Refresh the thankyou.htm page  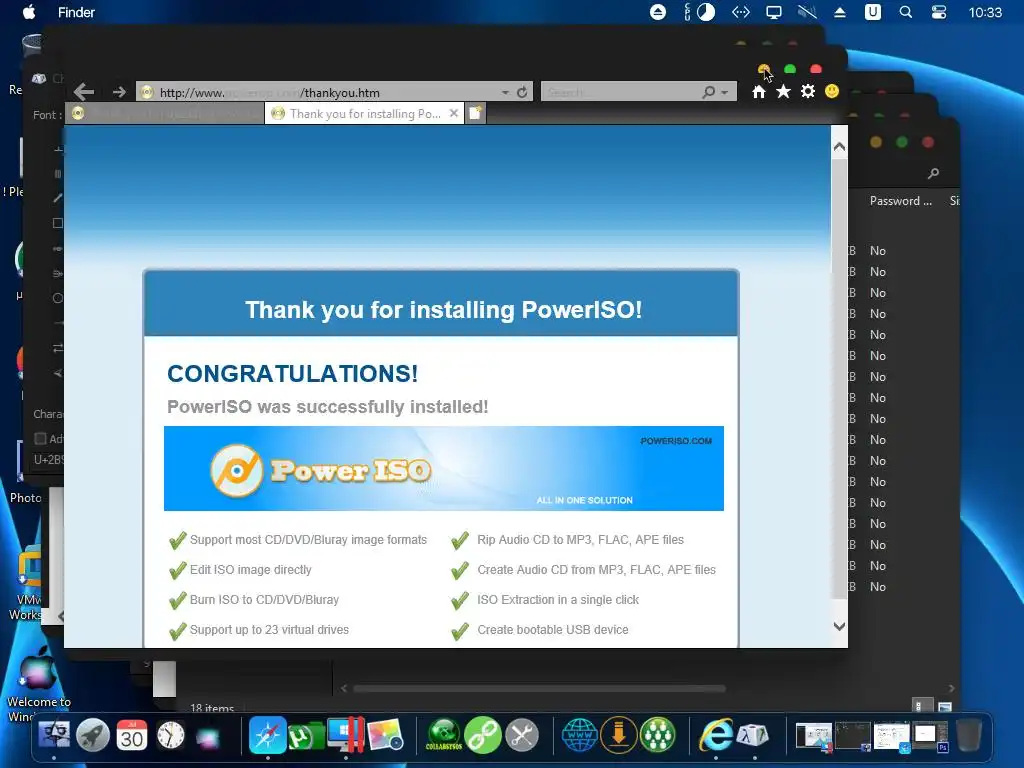click(x=522, y=92)
